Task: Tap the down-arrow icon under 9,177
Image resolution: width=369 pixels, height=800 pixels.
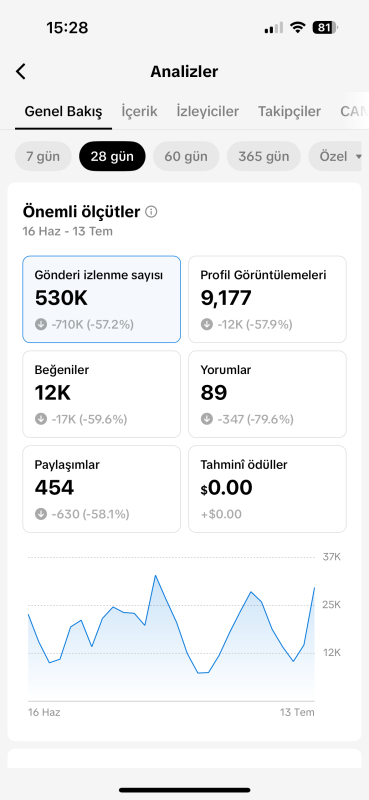Action: point(207,324)
